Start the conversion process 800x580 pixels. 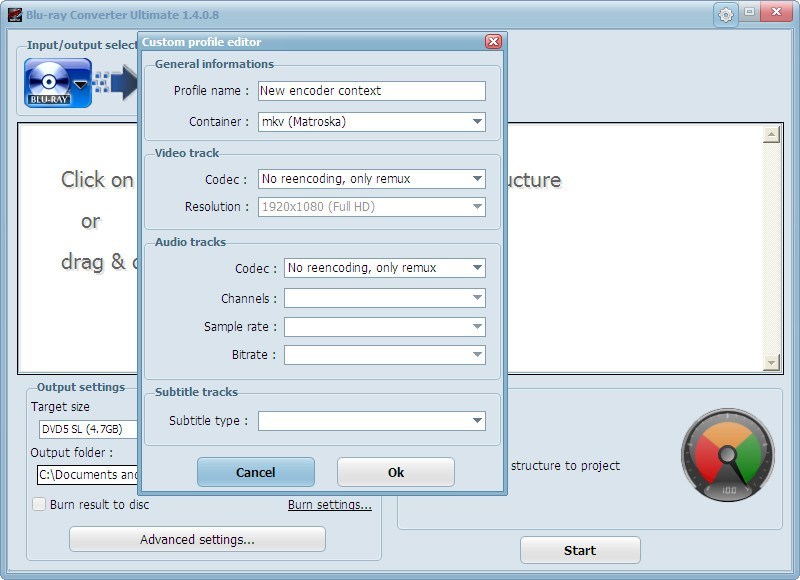580,550
